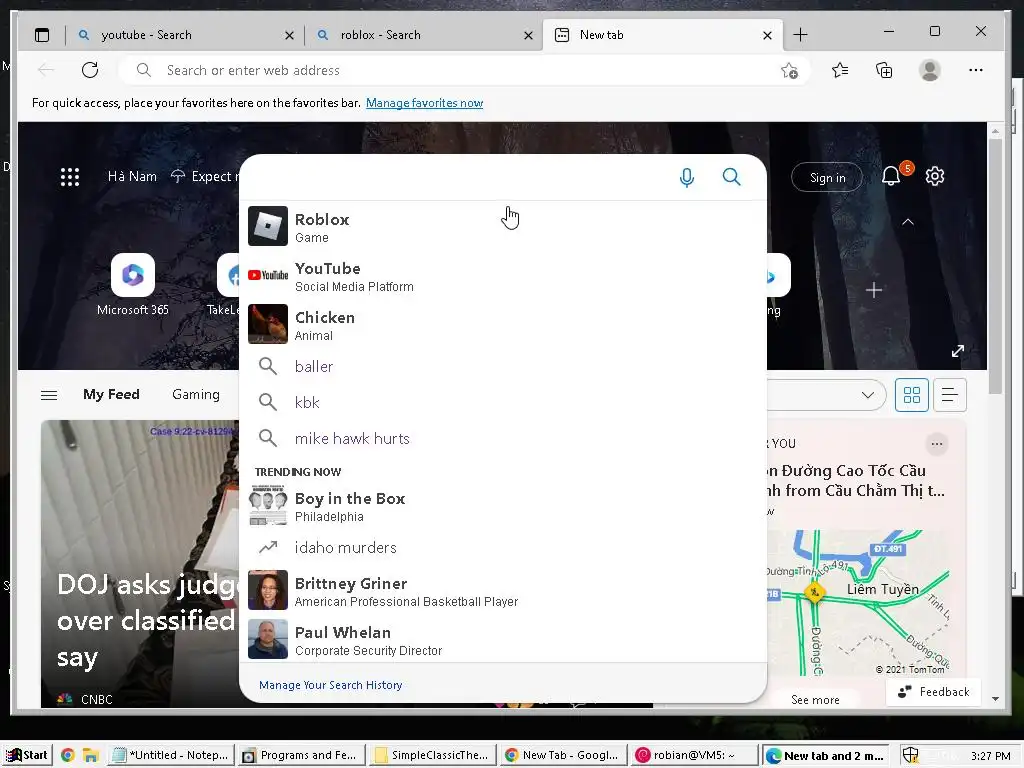Screen dimensions: 1024x768
Task: Open the Gaming feed tab
Action: click(196, 394)
